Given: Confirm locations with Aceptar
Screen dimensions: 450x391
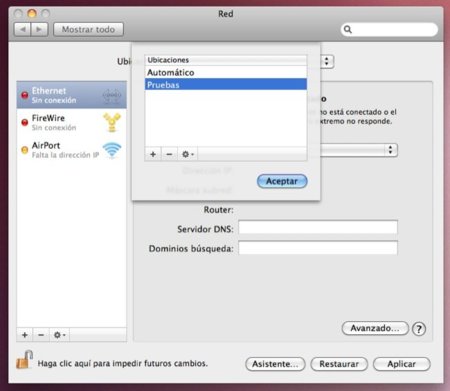Looking at the screenshot, I should point(282,181).
